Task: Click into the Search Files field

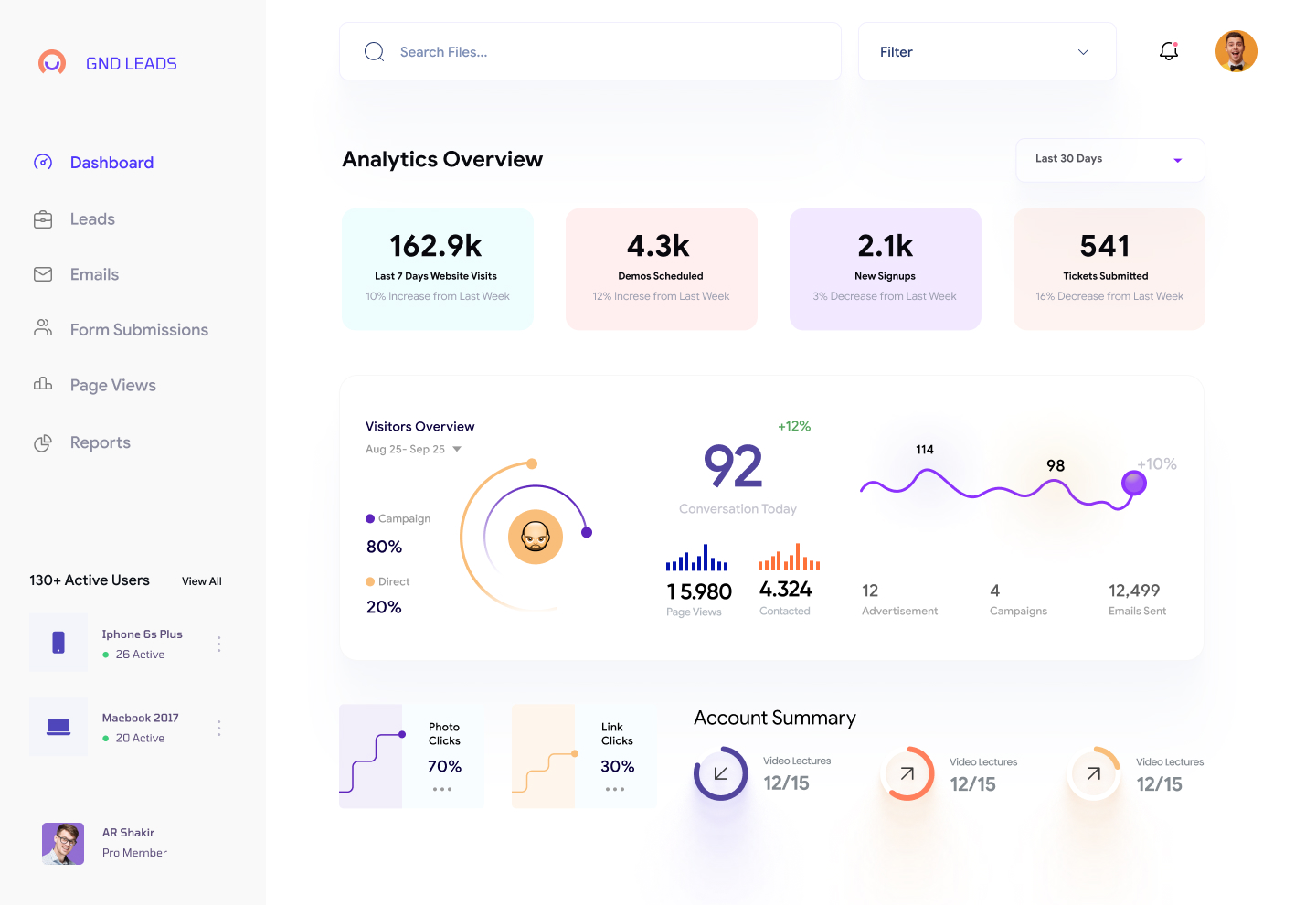Action: click(603, 52)
